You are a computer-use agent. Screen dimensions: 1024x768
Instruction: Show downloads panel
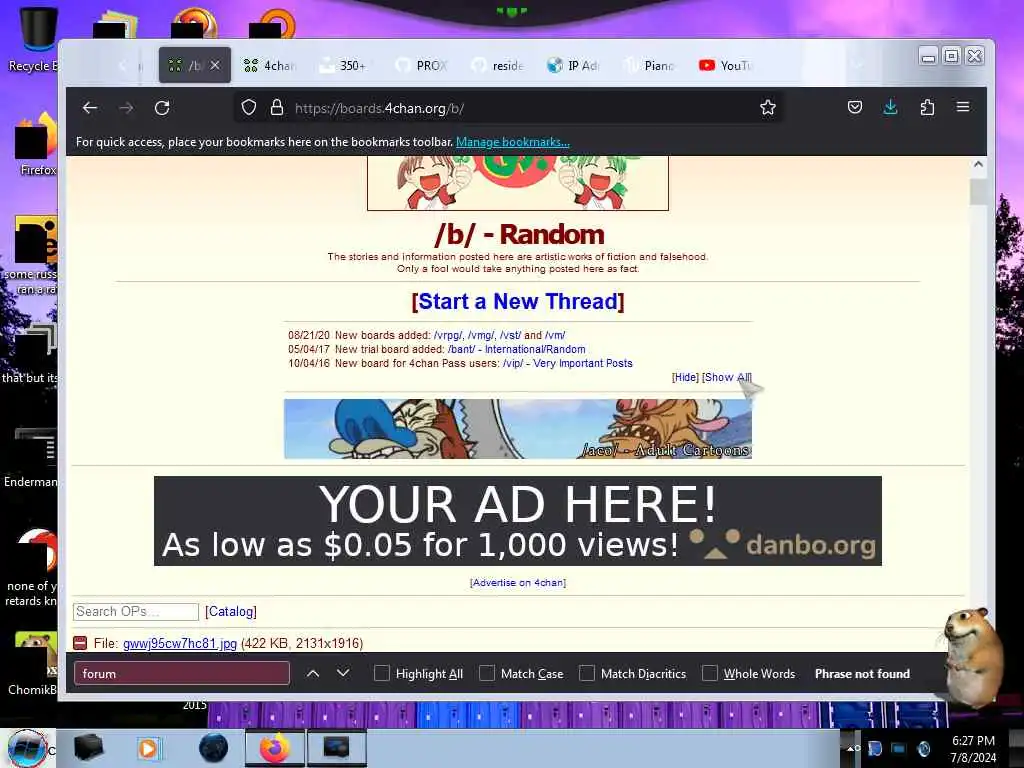(891, 108)
